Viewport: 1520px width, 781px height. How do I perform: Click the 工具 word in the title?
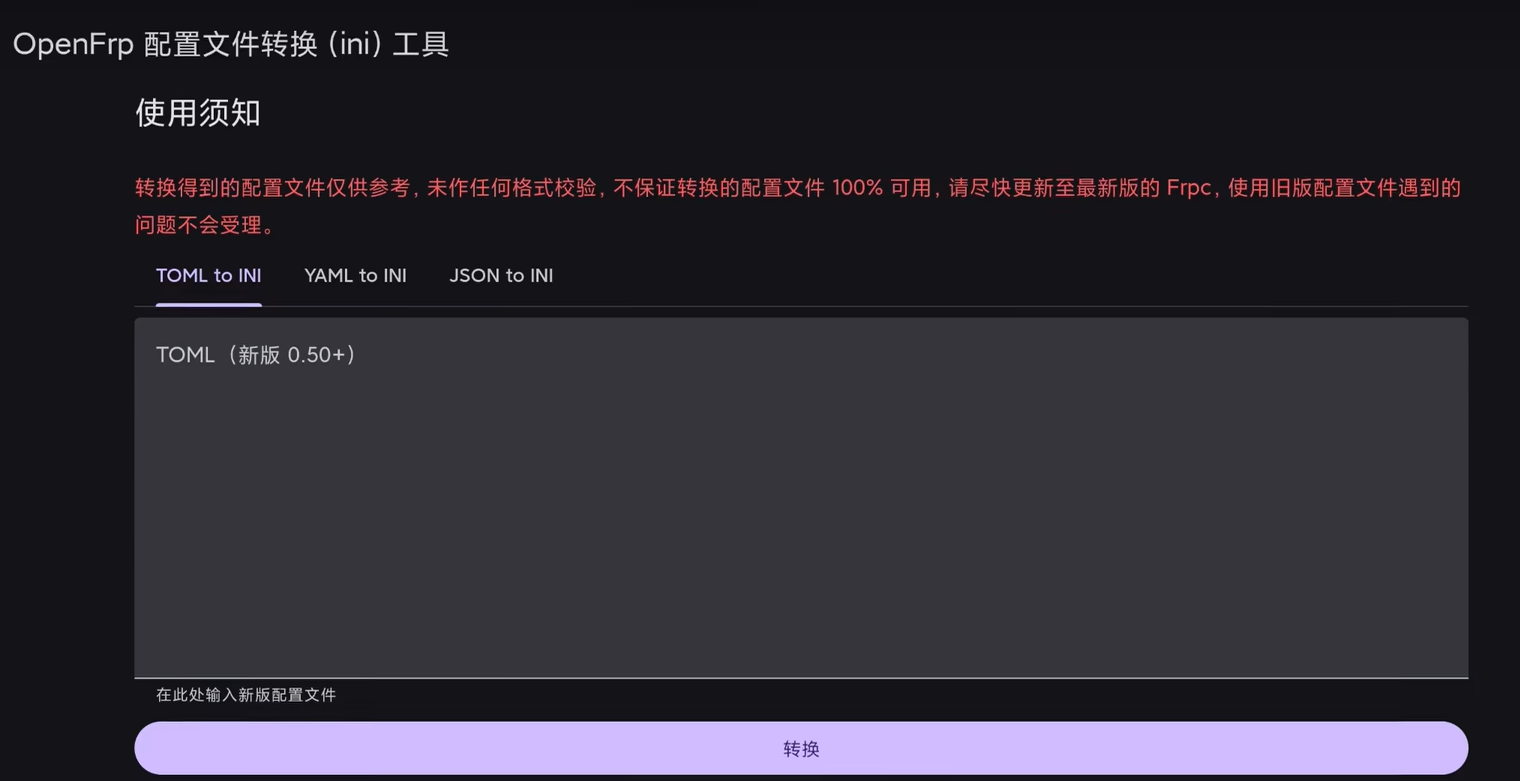[x=421, y=45]
